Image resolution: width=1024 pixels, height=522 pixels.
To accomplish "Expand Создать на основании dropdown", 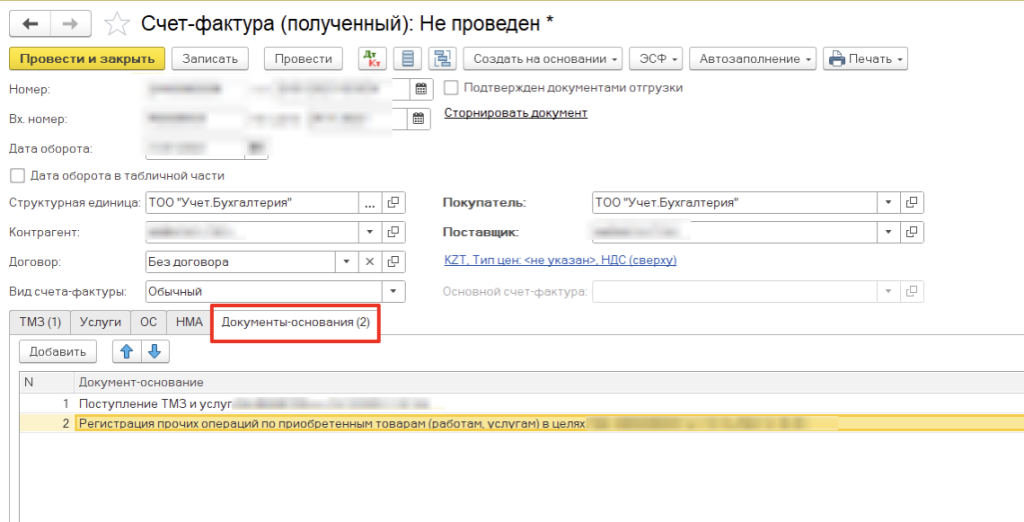I will click(x=546, y=59).
